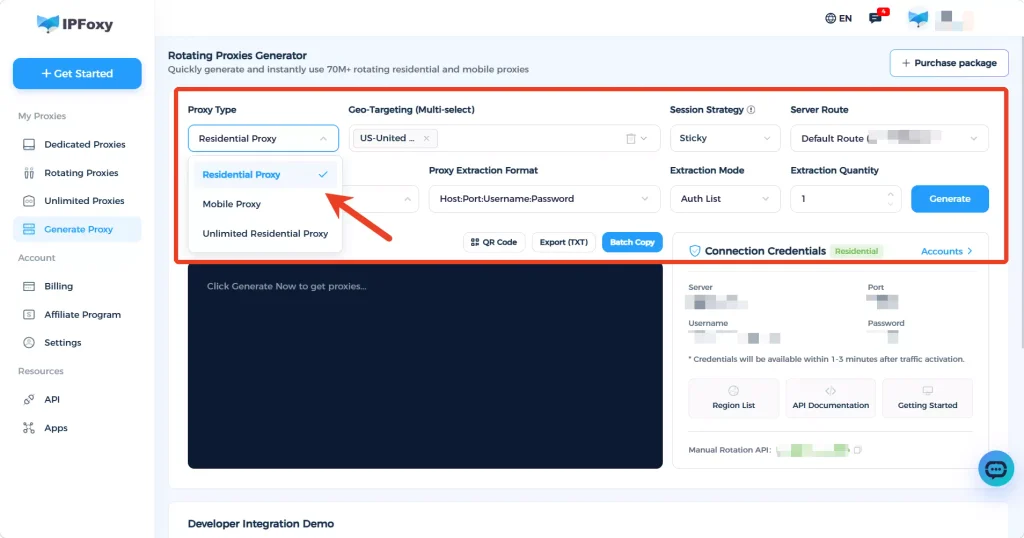This screenshot has width=1024, height=538.
Task: Open Rotating Proxies in sidebar
Action: tap(77, 173)
